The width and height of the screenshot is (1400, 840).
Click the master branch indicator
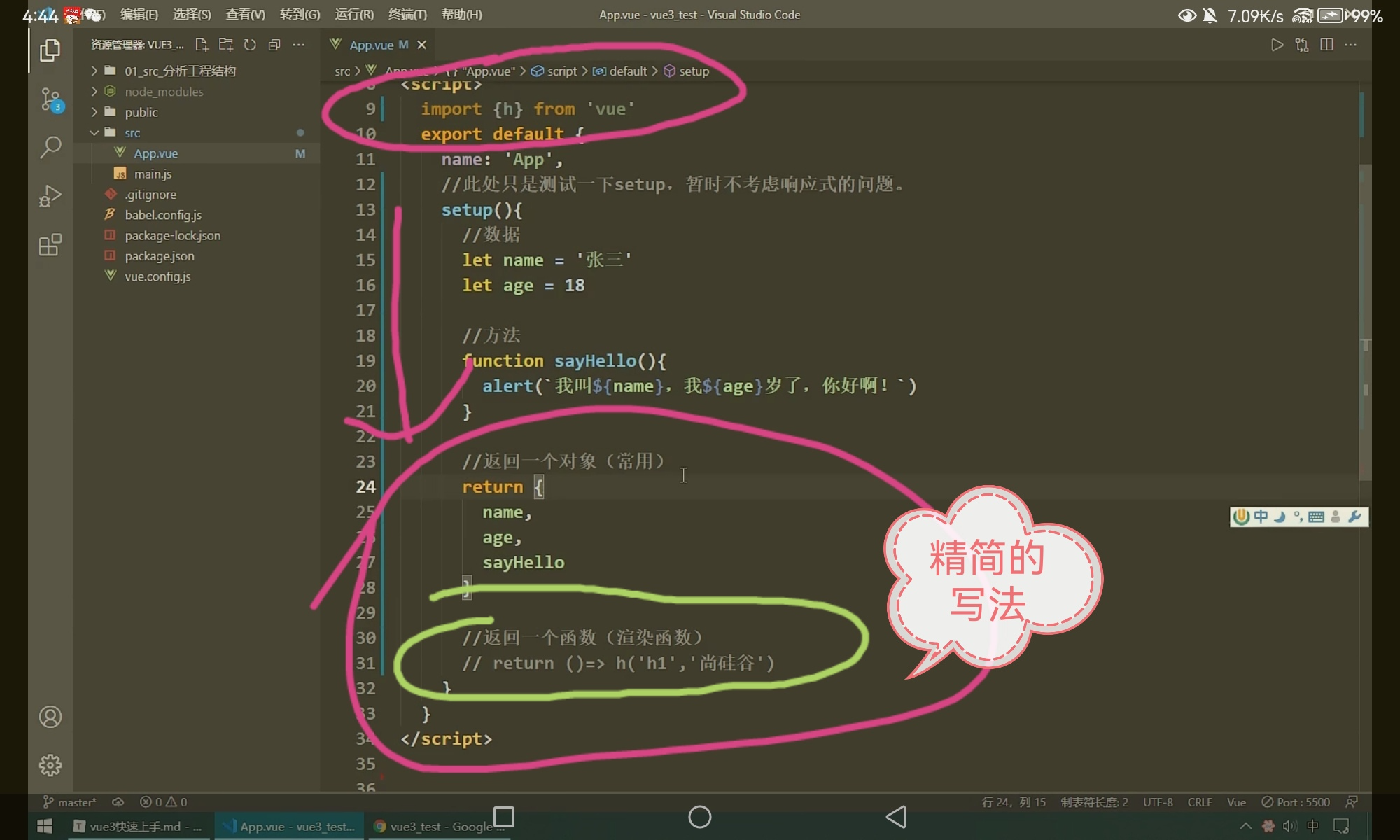click(x=70, y=802)
